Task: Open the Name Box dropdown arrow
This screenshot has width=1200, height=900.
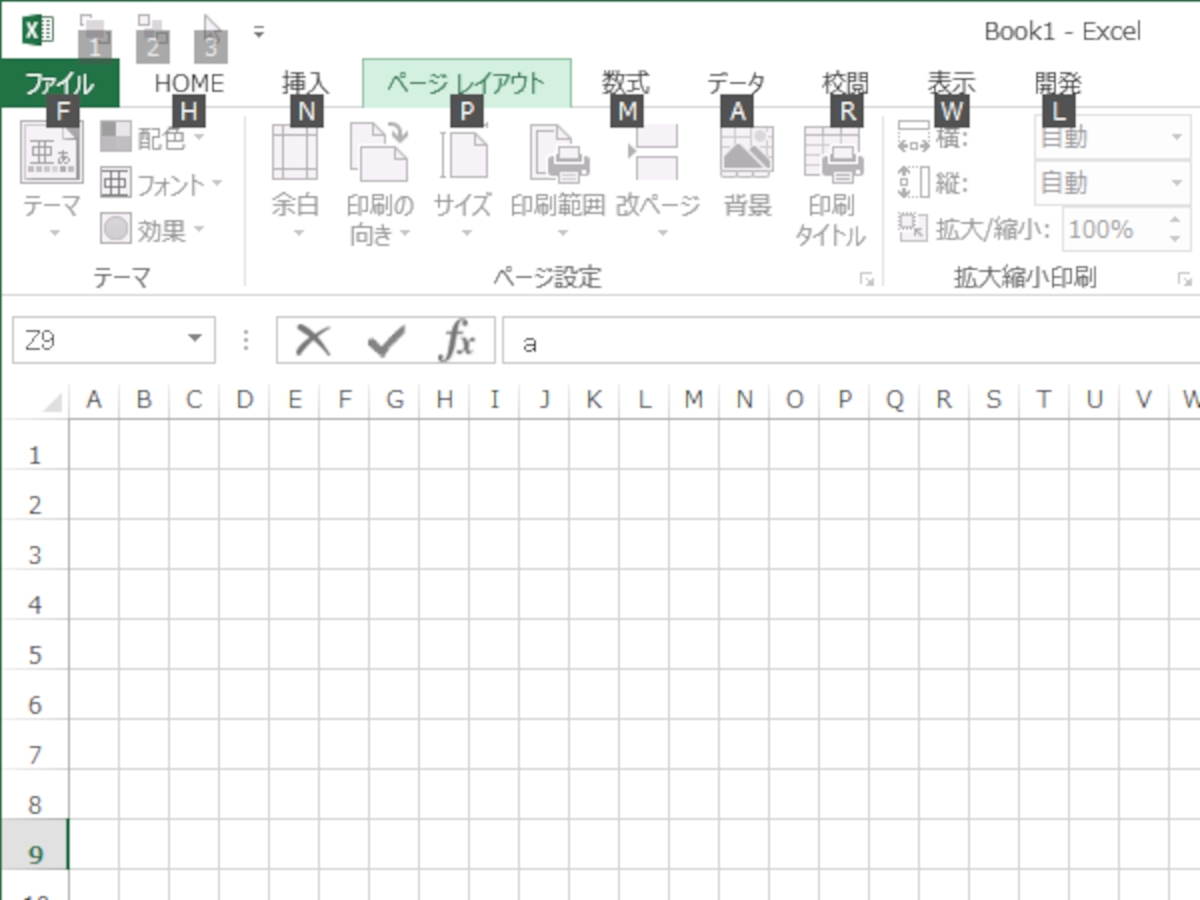Action: click(x=194, y=340)
